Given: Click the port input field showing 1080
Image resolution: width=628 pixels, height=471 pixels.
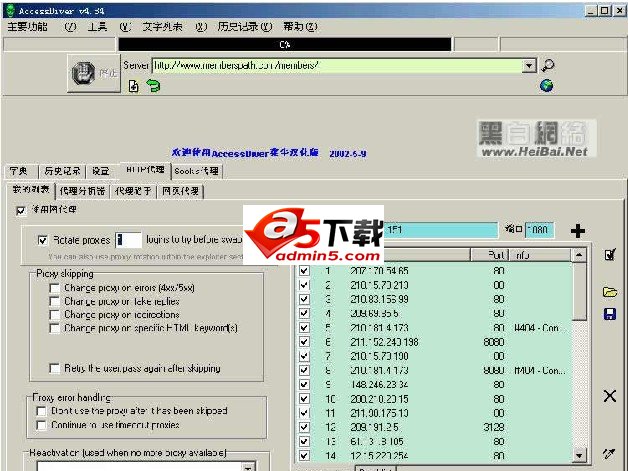Looking at the screenshot, I should click(x=539, y=230).
